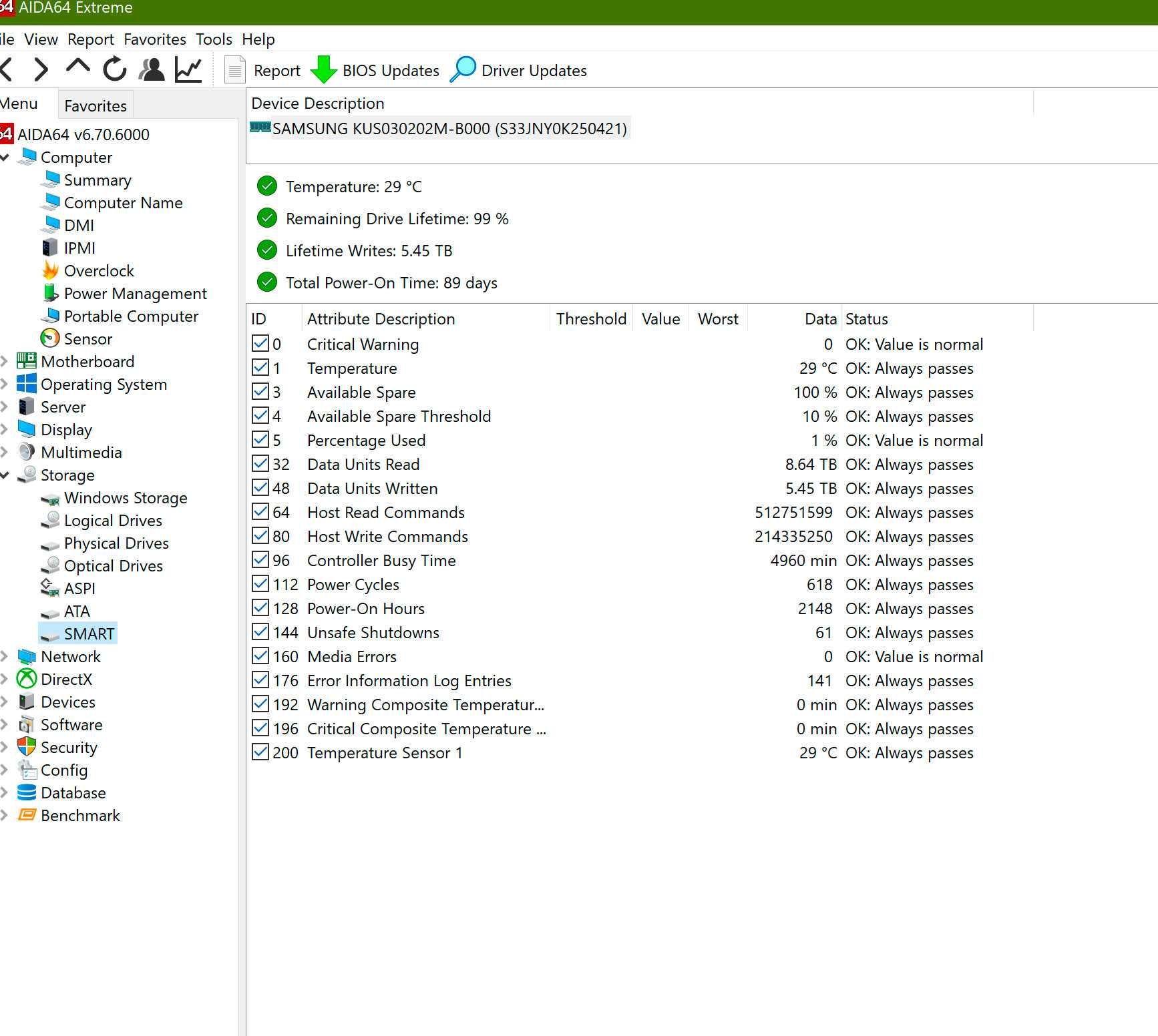Select the Database tree item
The width and height of the screenshot is (1158, 1036).
click(x=73, y=793)
